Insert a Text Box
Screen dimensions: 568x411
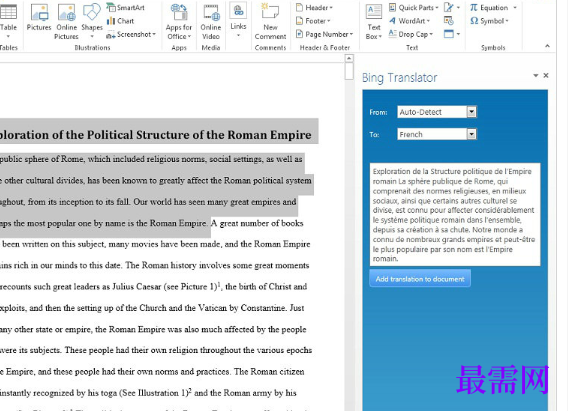374,22
